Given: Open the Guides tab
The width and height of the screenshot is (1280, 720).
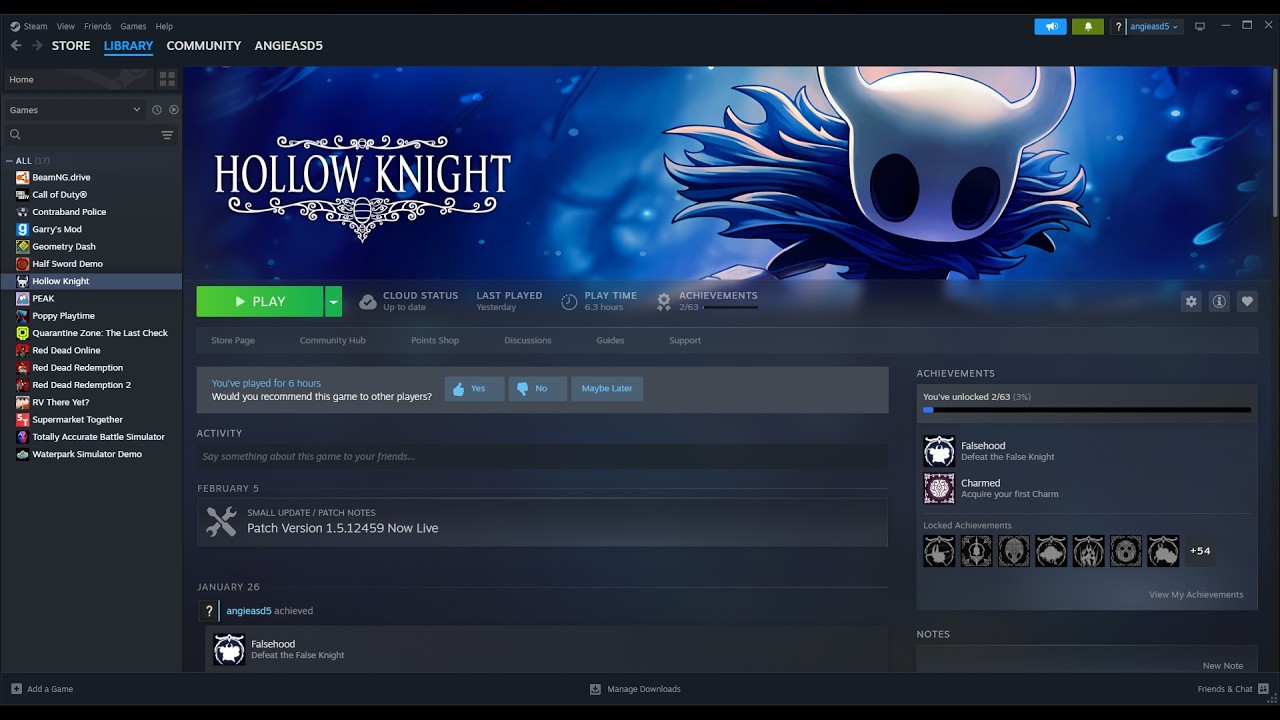Looking at the screenshot, I should pyautogui.click(x=610, y=340).
